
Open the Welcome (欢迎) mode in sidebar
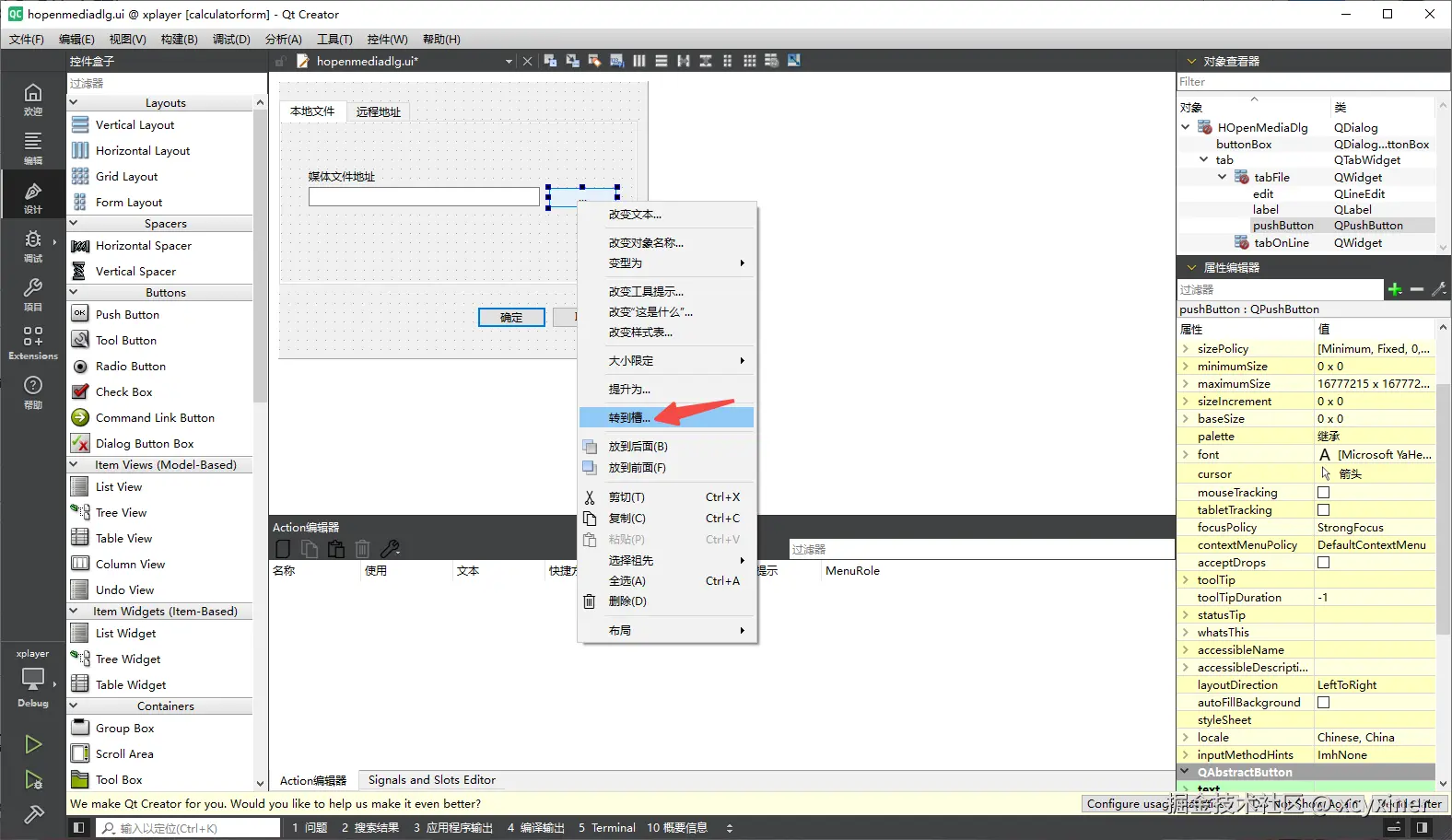(x=33, y=99)
